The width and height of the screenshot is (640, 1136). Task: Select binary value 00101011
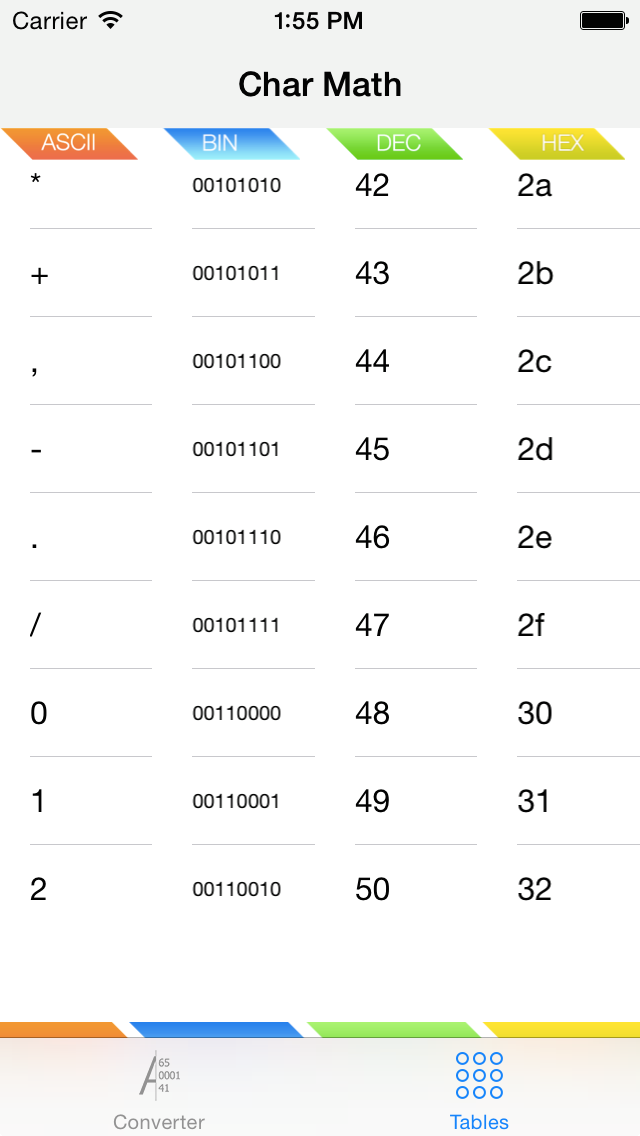tap(236, 273)
